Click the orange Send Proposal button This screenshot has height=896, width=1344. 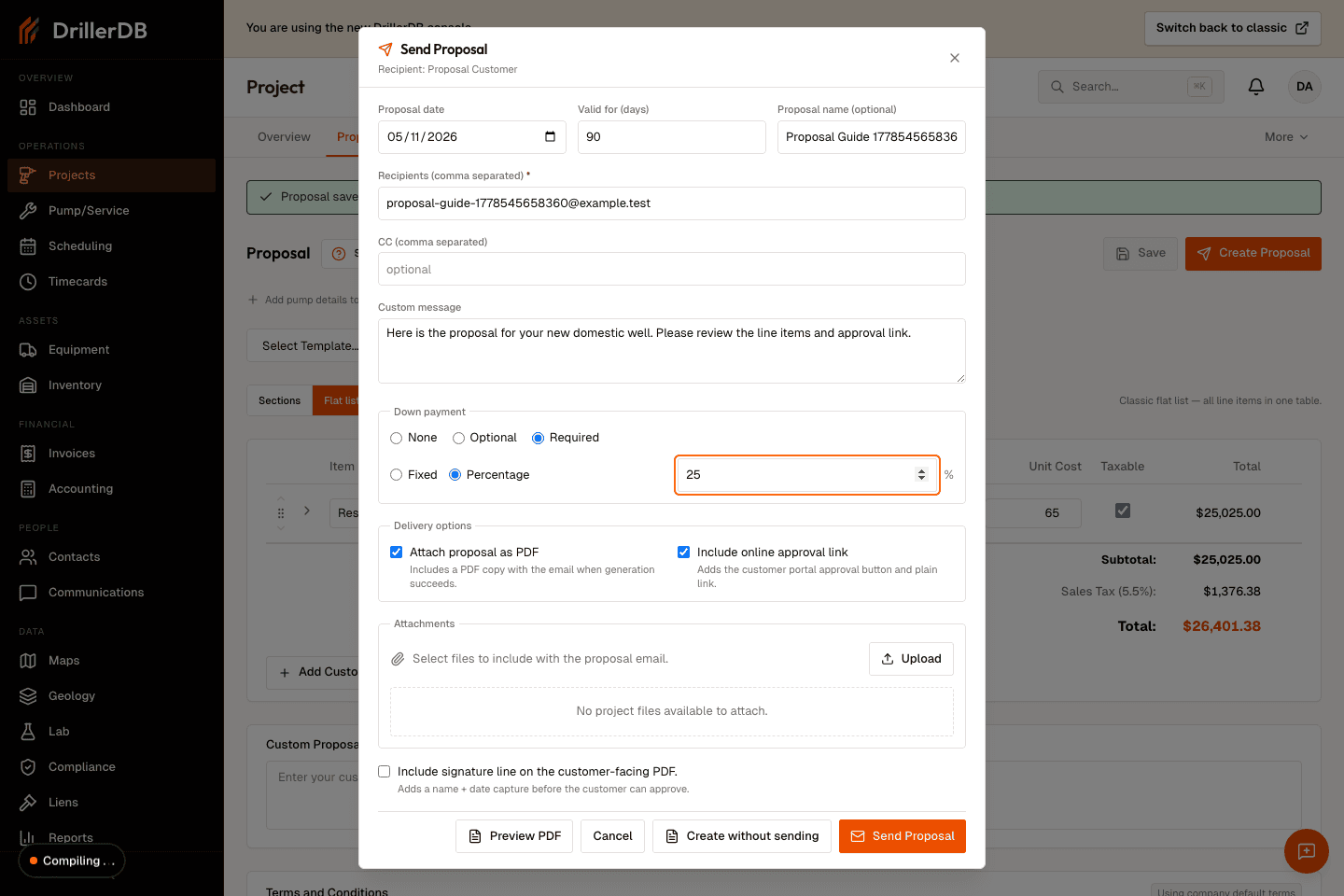tap(903, 836)
